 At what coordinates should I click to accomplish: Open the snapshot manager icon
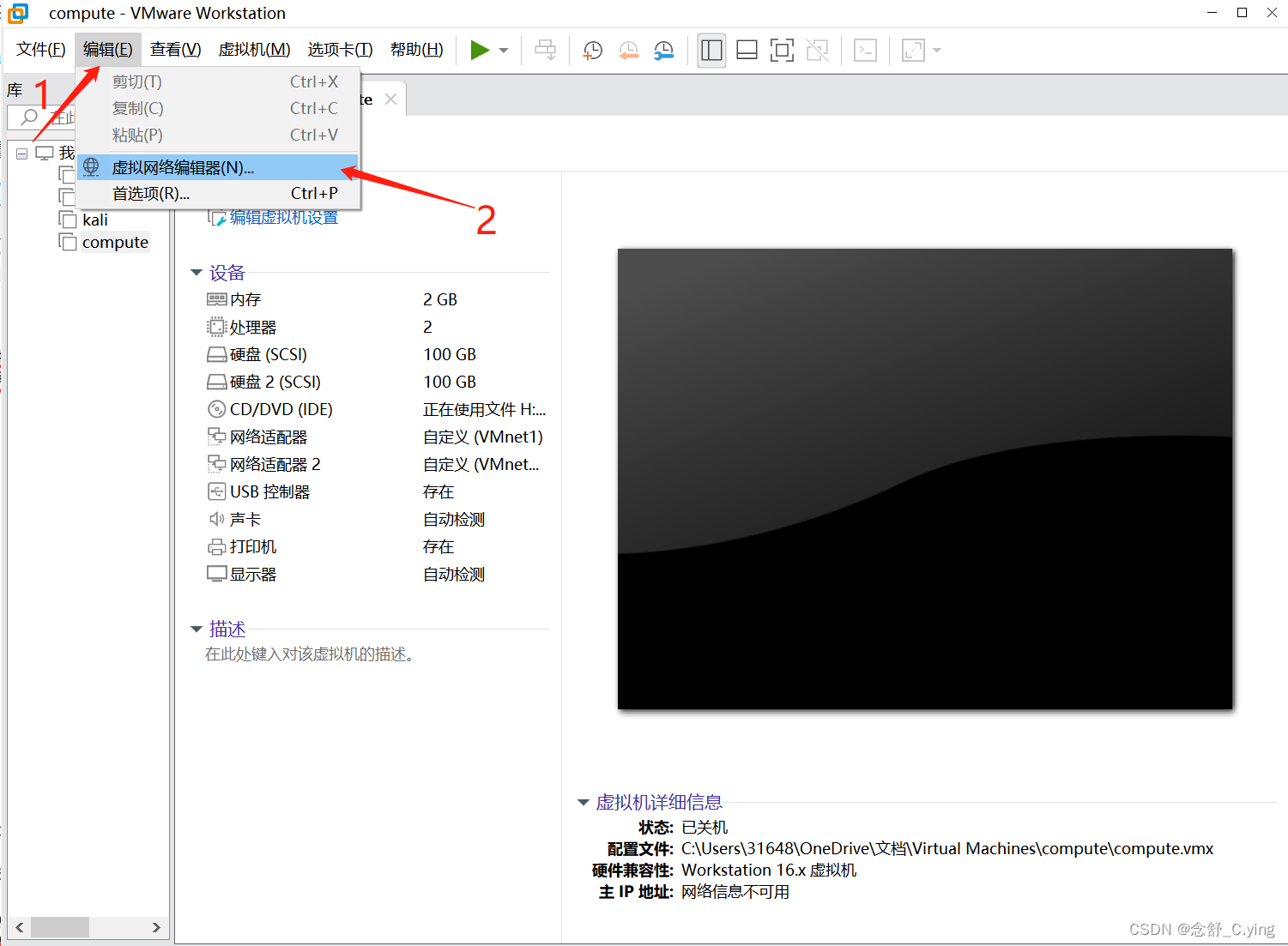(663, 51)
